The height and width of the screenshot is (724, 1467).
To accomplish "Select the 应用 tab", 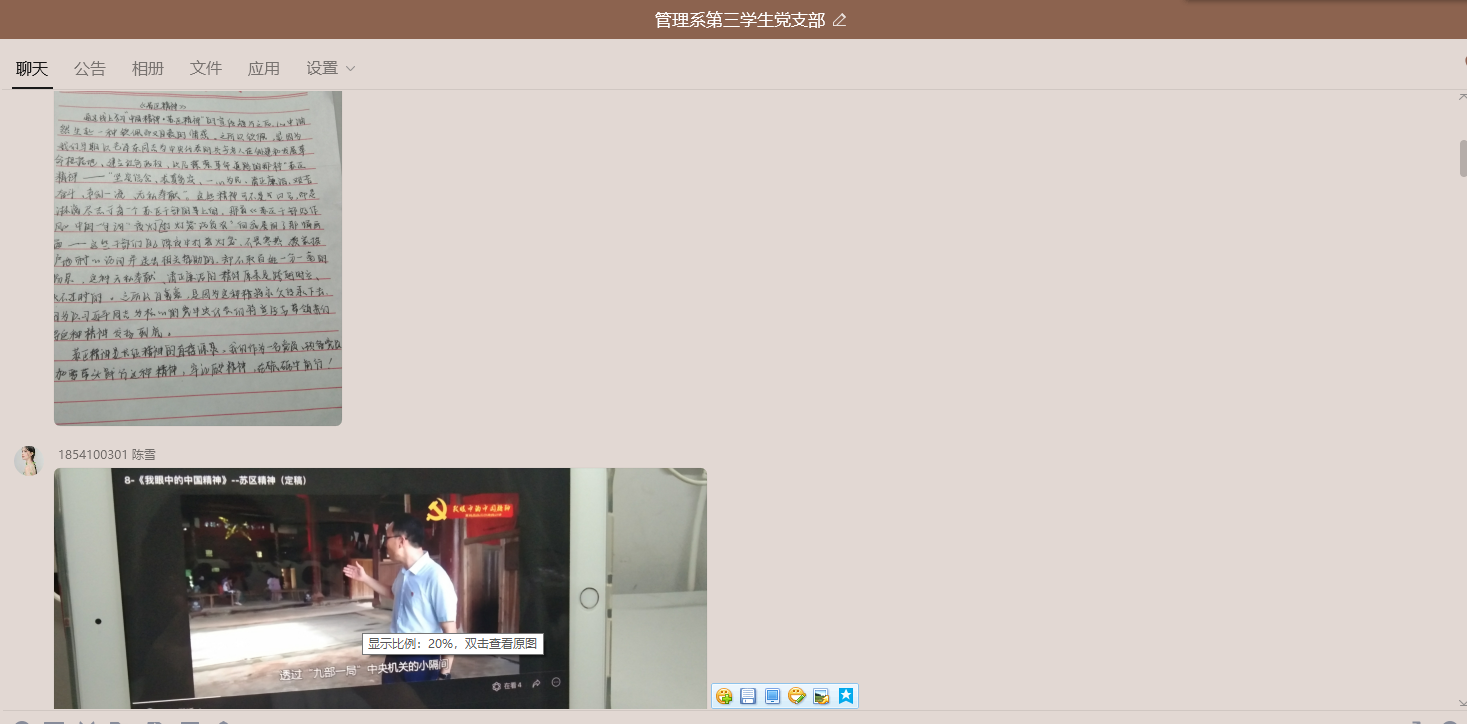I will [x=264, y=68].
